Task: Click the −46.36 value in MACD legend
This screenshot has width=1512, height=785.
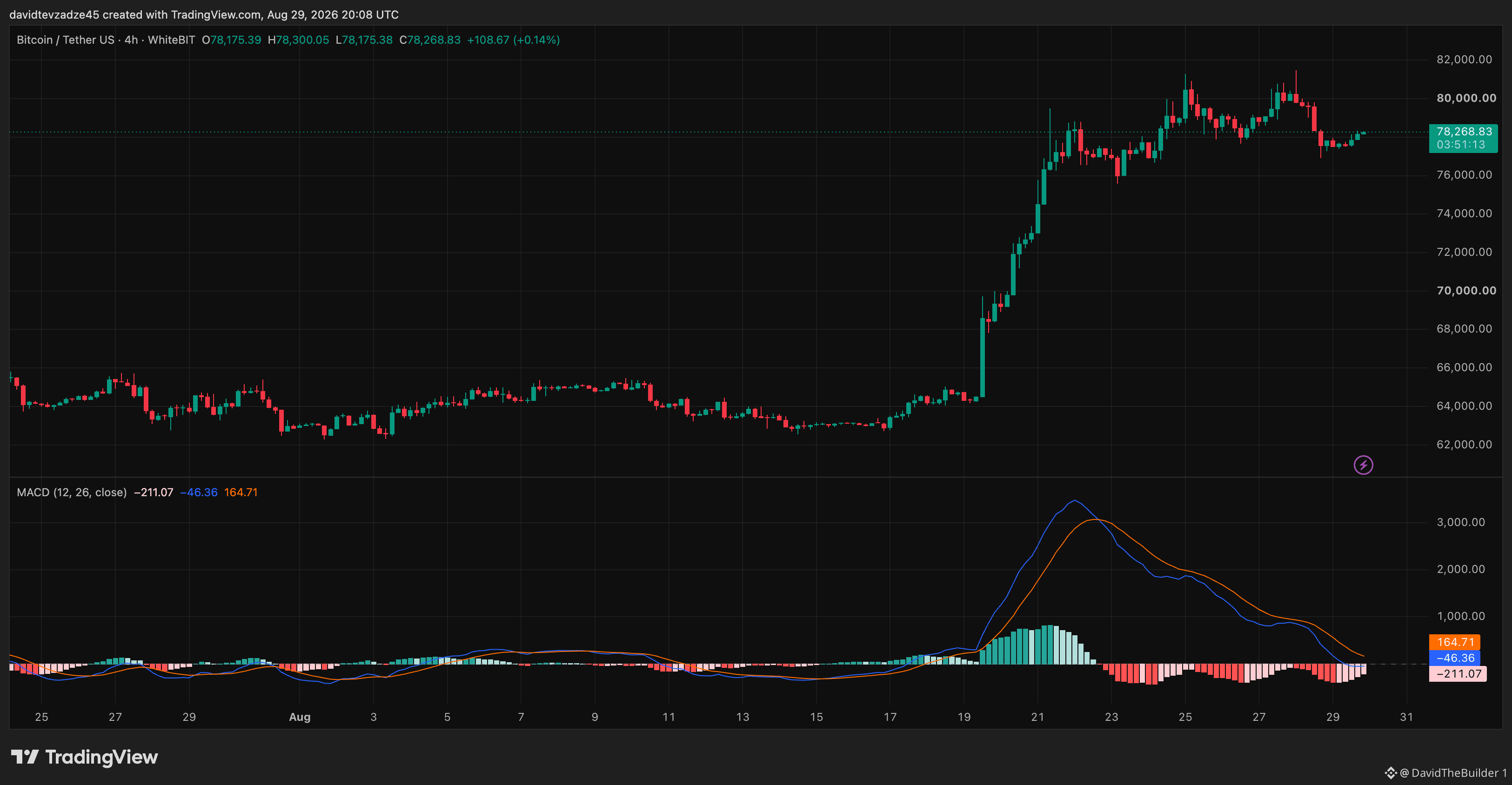Action: tap(199, 492)
